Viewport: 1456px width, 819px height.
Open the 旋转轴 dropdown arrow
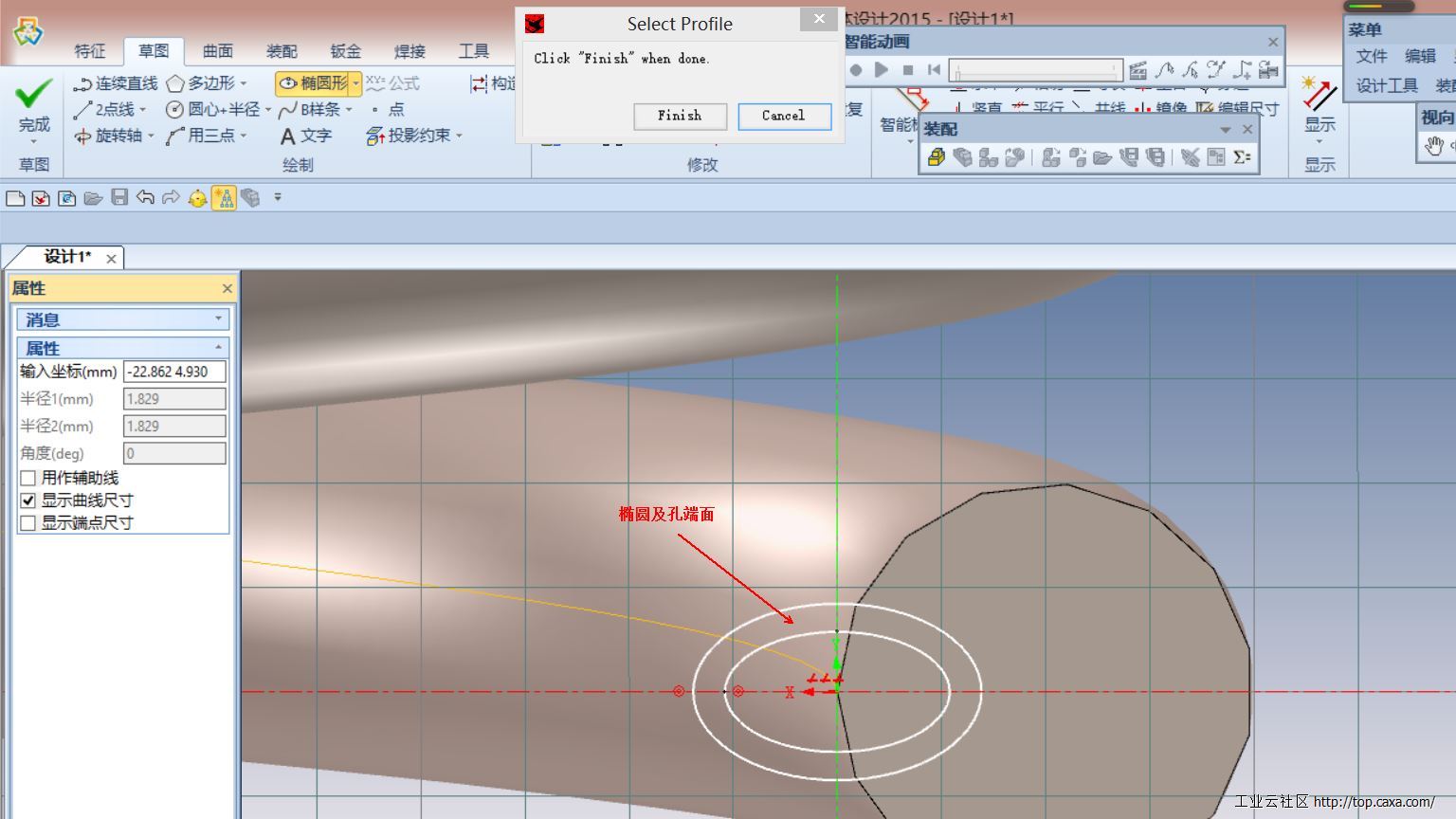click(x=151, y=136)
